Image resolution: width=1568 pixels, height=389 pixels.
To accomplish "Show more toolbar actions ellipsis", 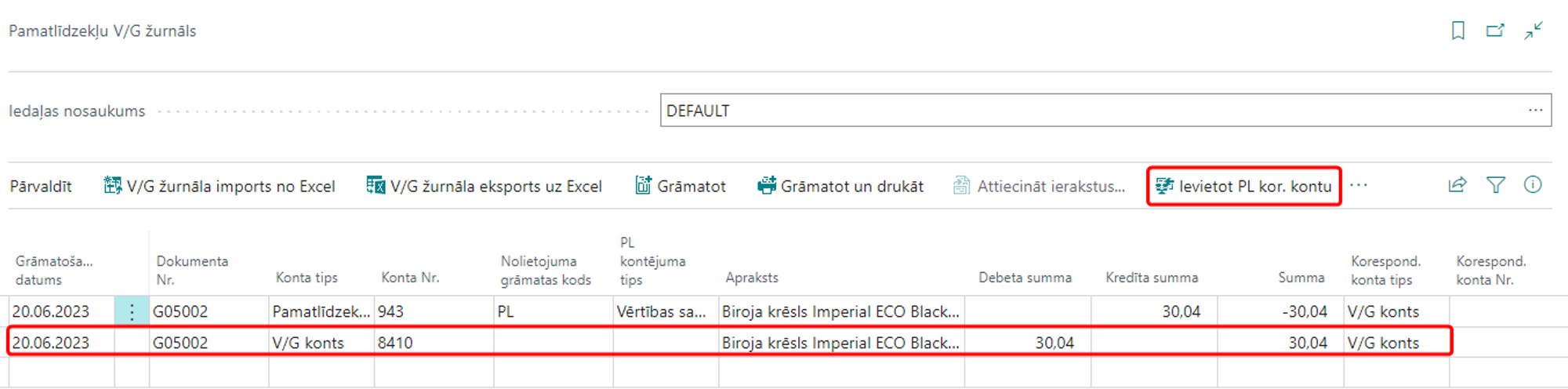I will click(1359, 185).
